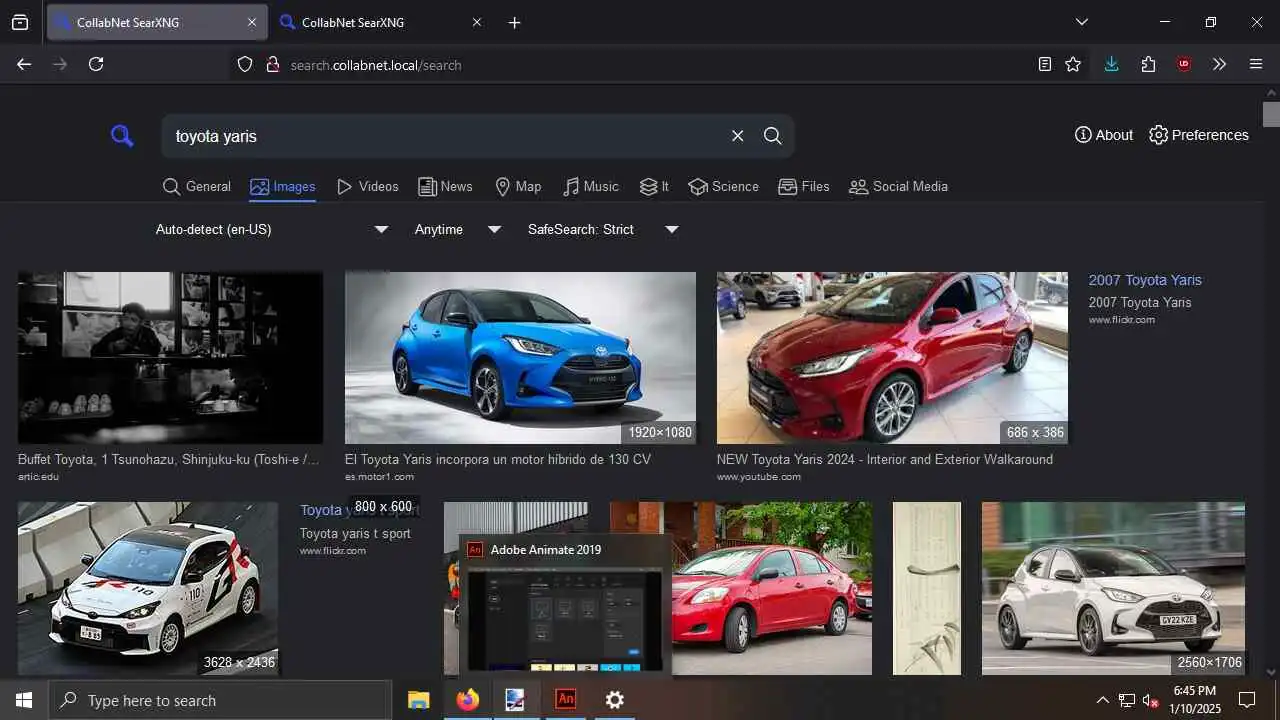Open the 6:45 PM clock calendar
This screenshot has height=720, width=1280.
click(x=1195, y=700)
